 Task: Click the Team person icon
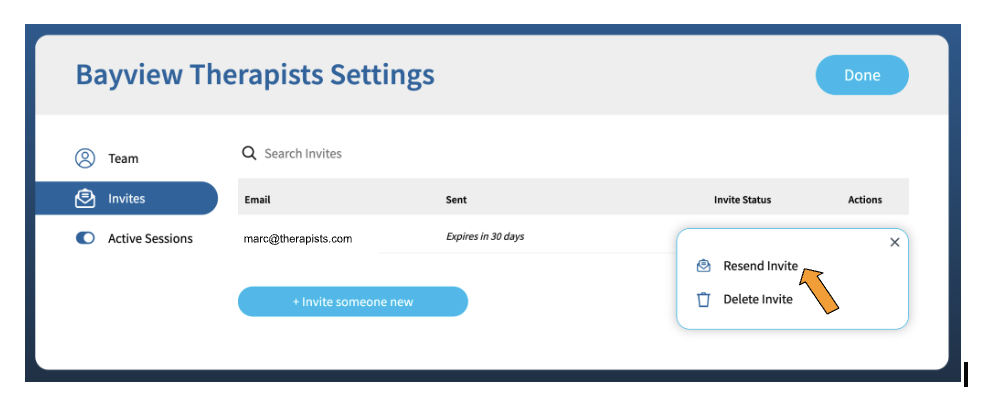pos(85,158)
